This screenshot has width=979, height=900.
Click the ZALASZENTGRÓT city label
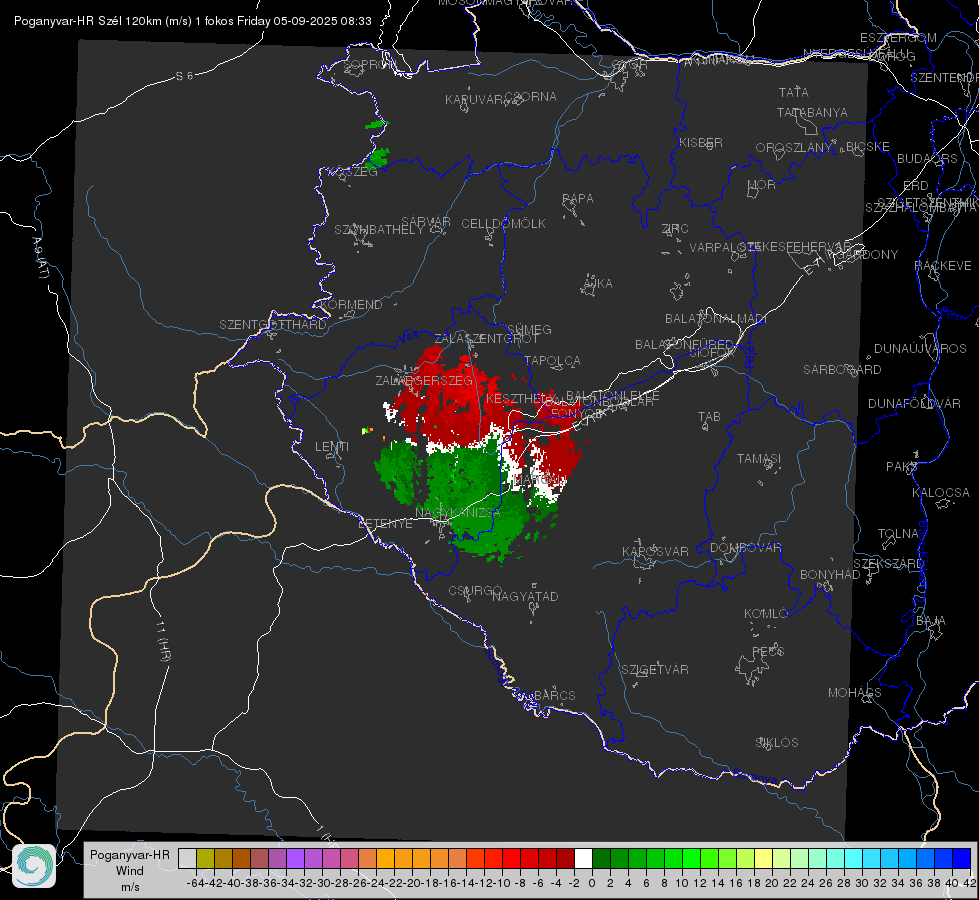click(486, 339)
